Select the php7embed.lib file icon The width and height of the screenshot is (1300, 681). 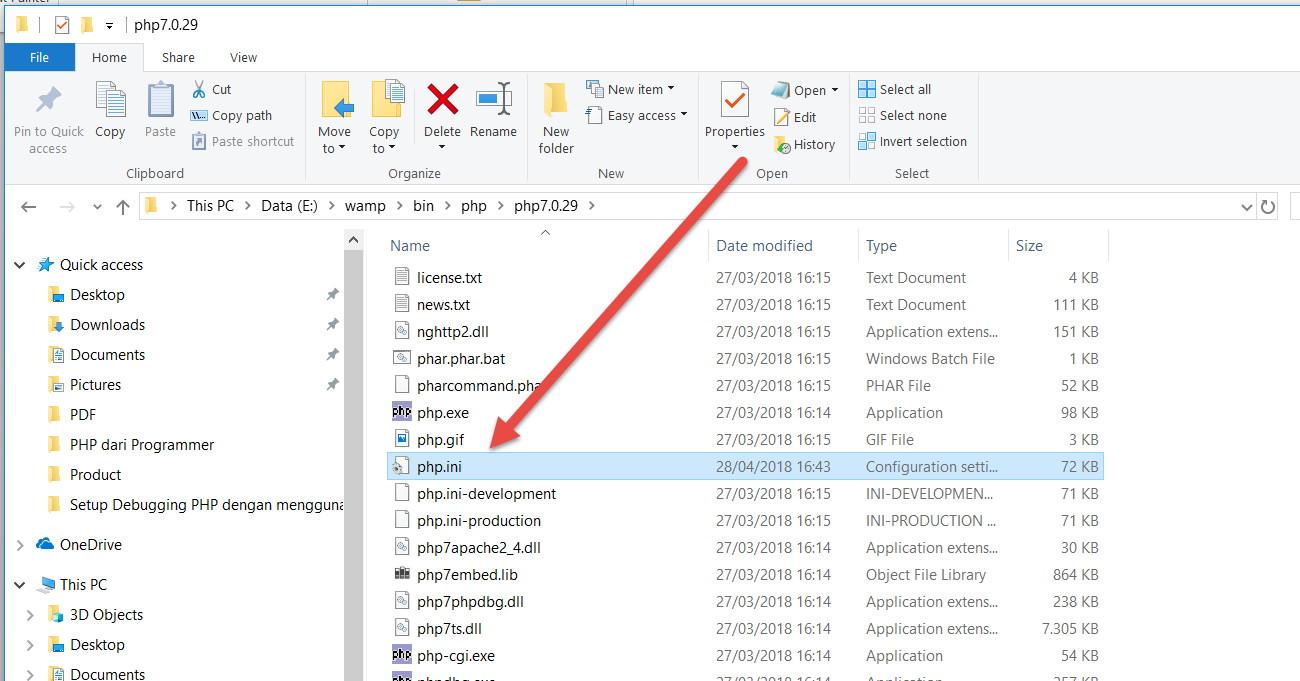click(402, 574)
